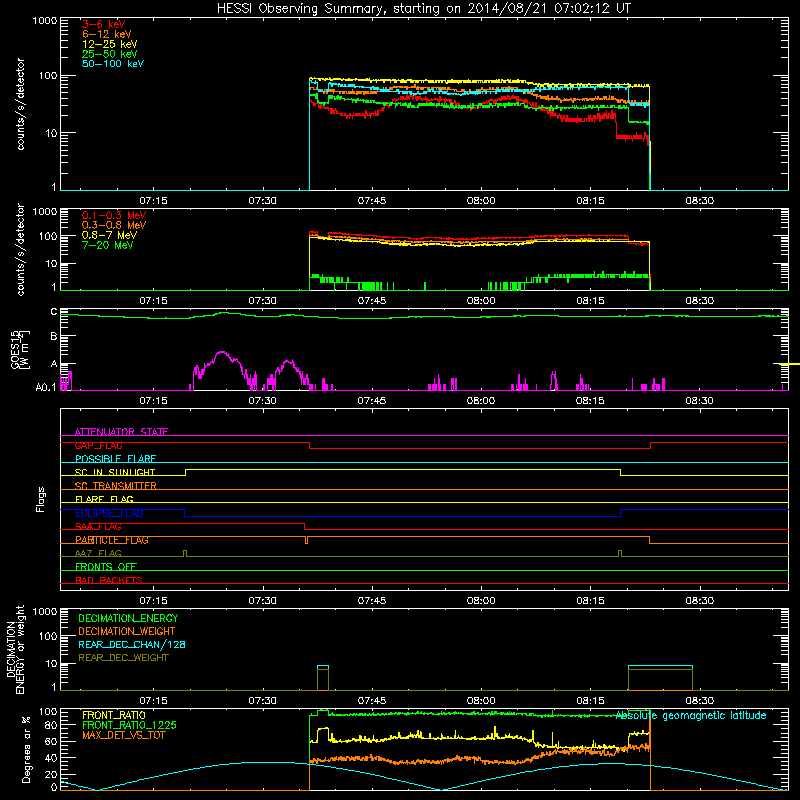Select the BAD_PACKETS flag label
The width and height of the screenshot is (800, 800).
click(109, 580)
